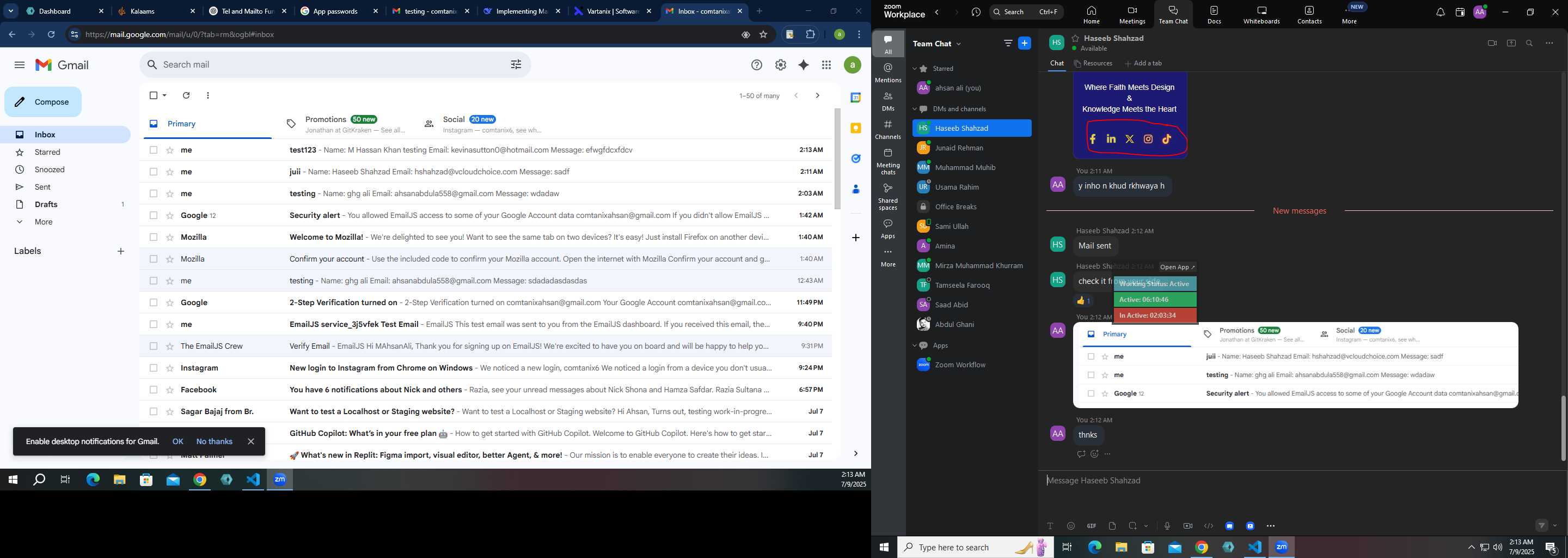The width and height of the screenshot is (1568, 558).
Task: Start a video meeting with Haseeb Shahzad
Action: 1492,43
